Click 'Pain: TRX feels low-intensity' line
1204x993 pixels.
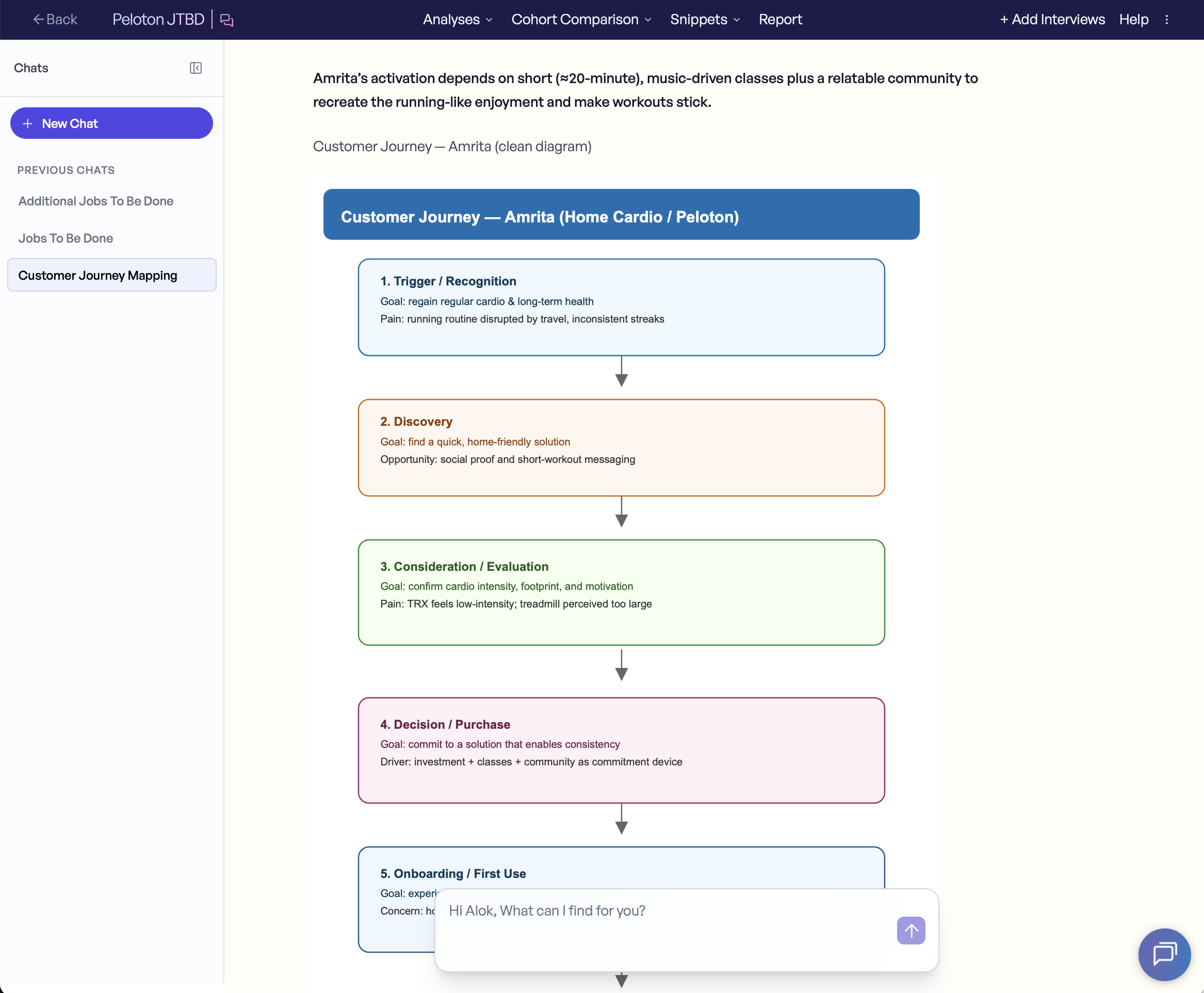pos(516,604)
